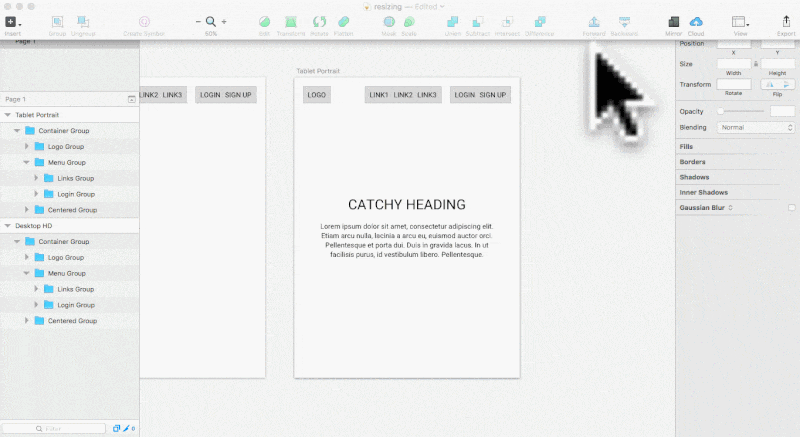Collapse Desktop HD Container Group
The width and height of the screenshot is (800, 437).
[x=17, y=241]
